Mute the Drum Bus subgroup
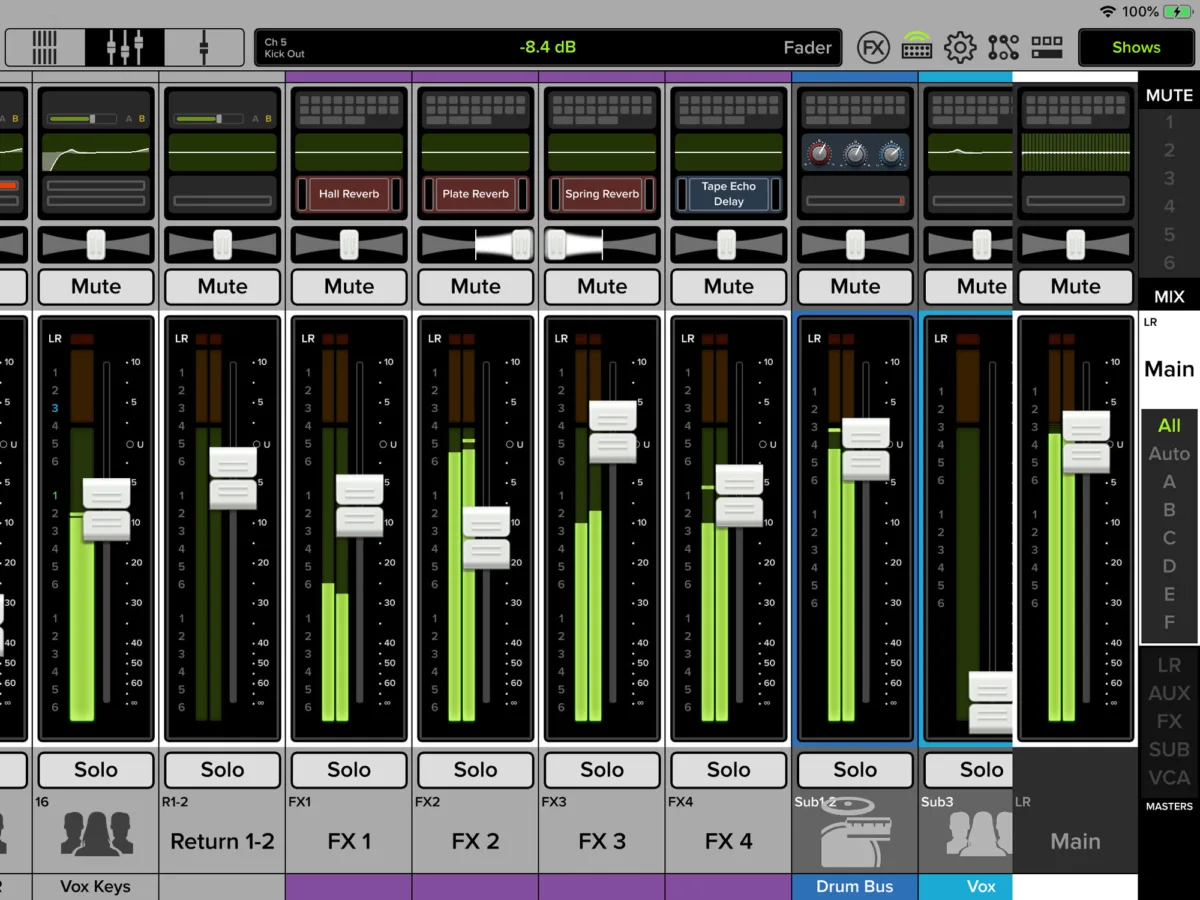 (x=855, y=287)
